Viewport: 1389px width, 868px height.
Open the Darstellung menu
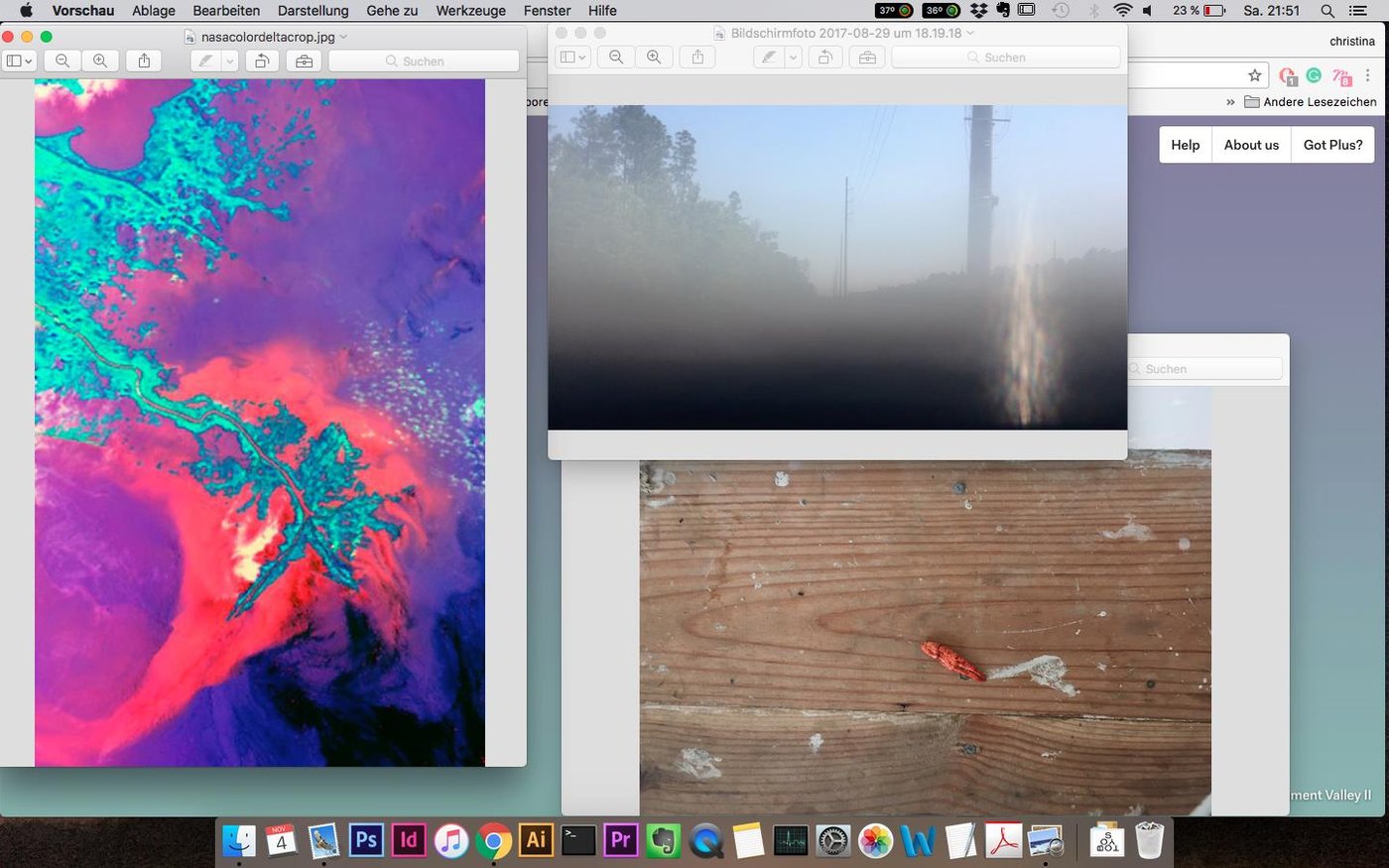[313, 11]
